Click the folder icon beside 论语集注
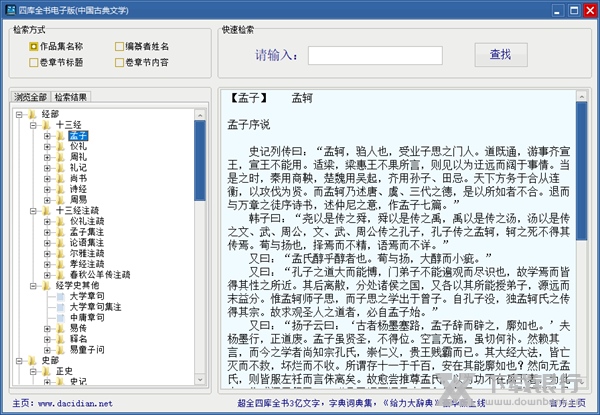 60,242
